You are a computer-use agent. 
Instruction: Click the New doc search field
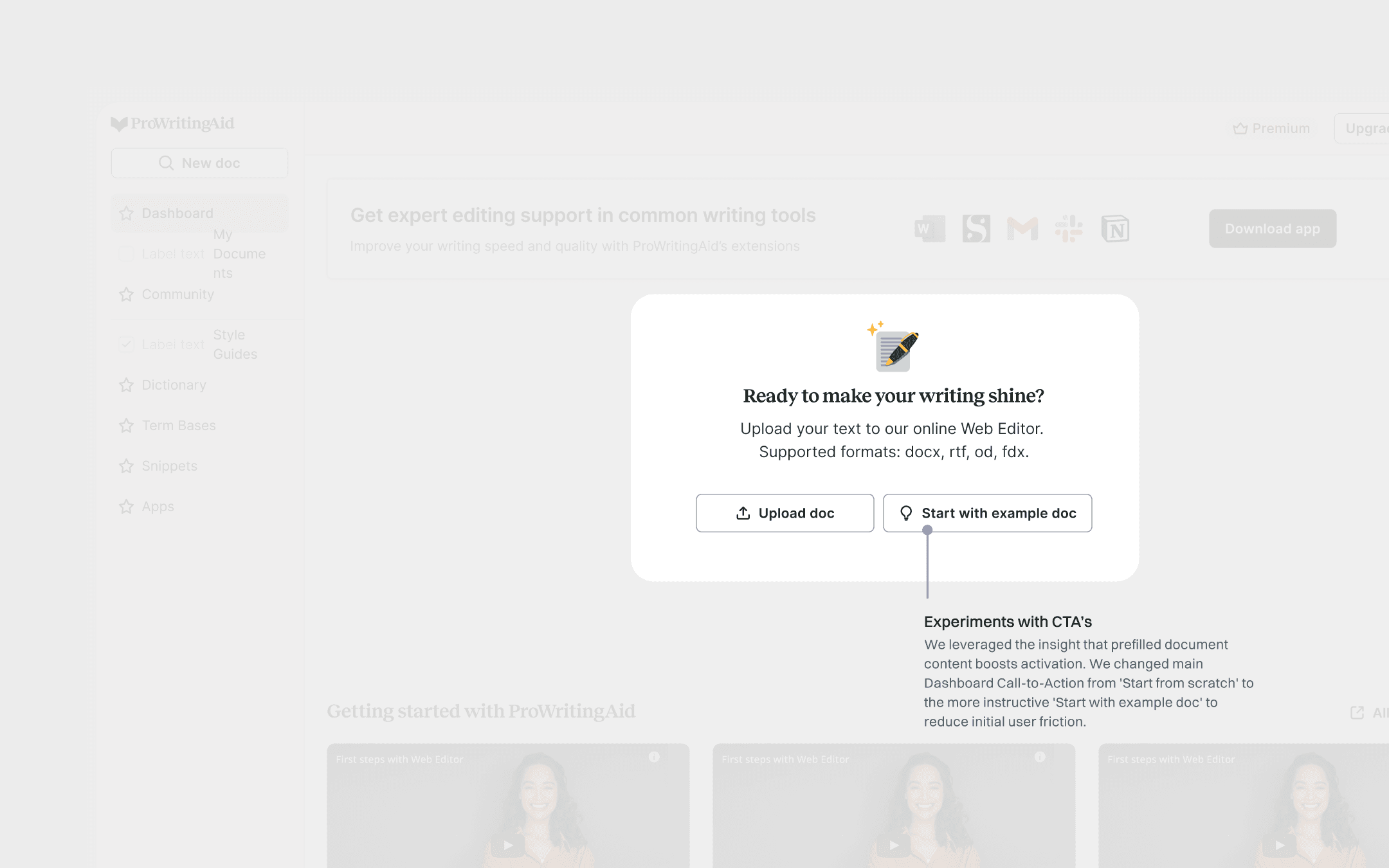click(199, 163)
